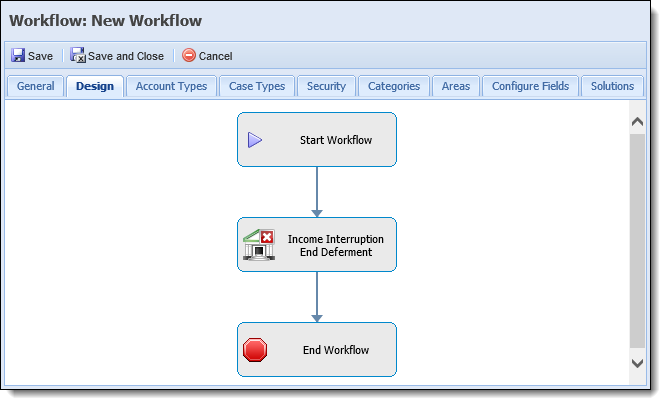This screenshot has width=666, height=405.
Task: Select the Design tab
Action: click(x=95, y=86)
